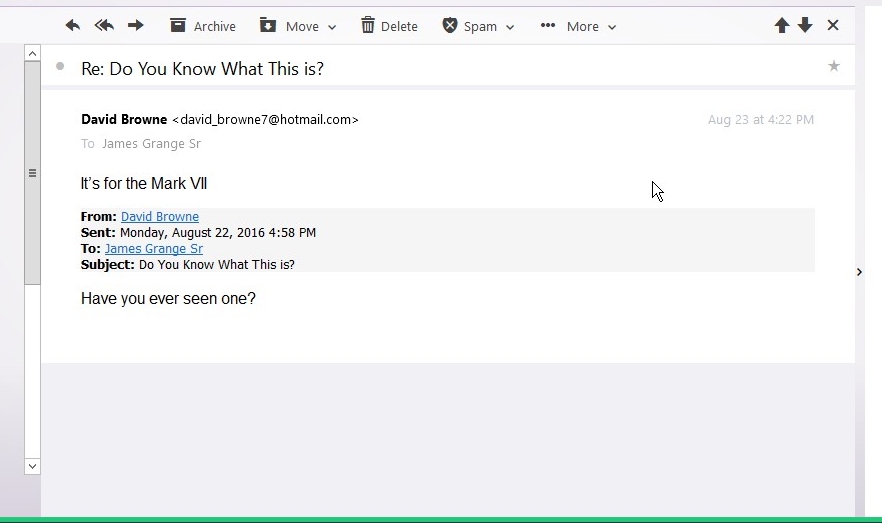Delete the message with trash icon
The width and height of the screenshot is (882, 523).
(389, 26)
